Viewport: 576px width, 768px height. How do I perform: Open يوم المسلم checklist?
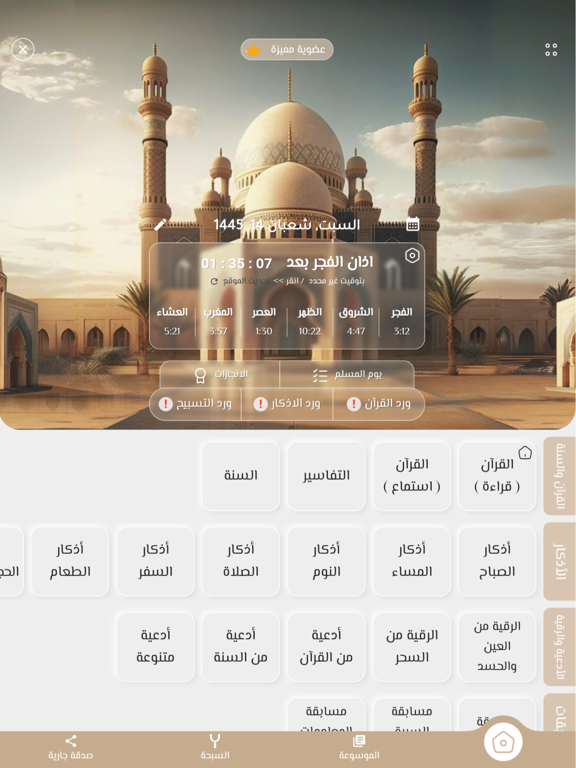[347, 375]
